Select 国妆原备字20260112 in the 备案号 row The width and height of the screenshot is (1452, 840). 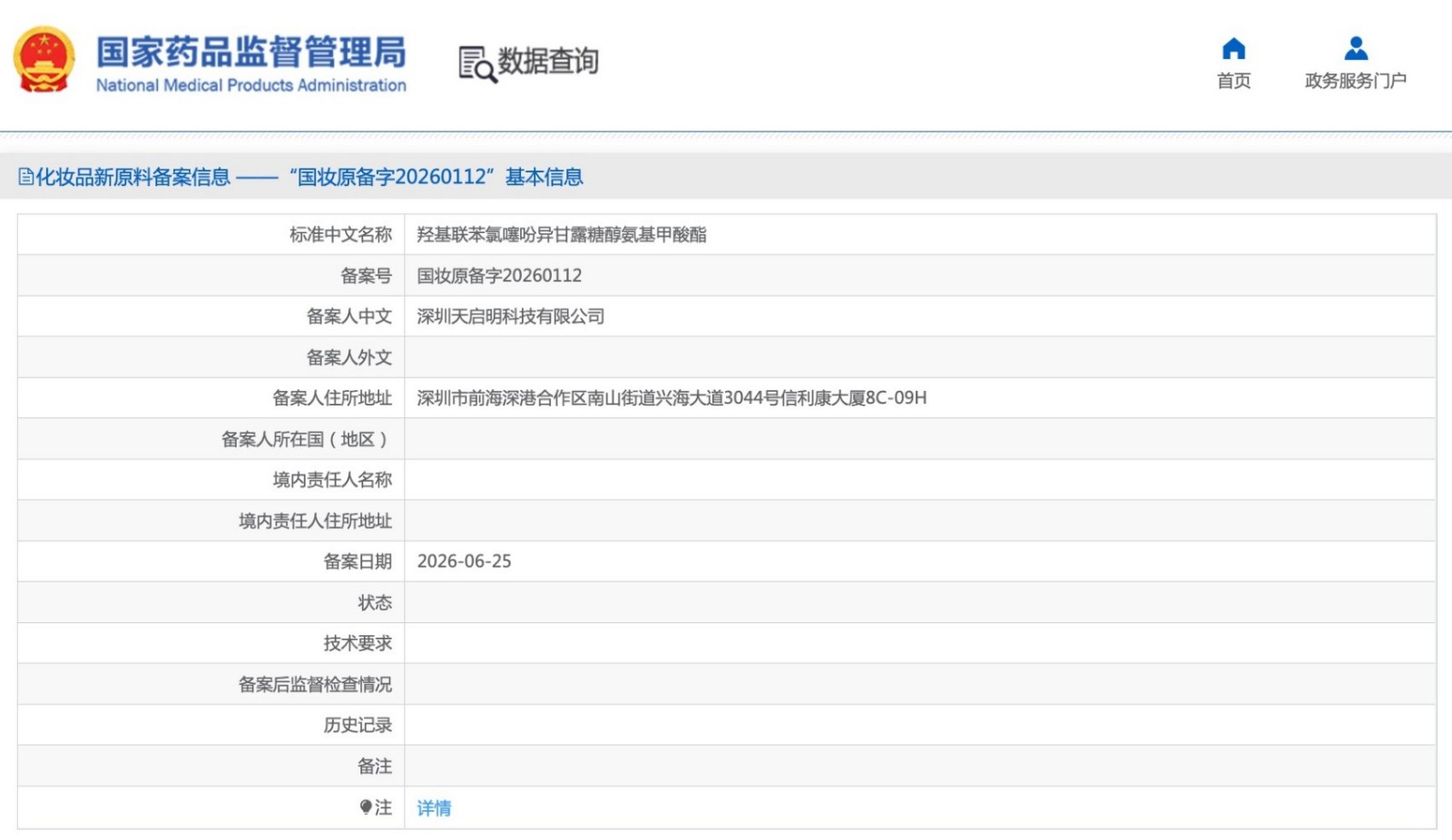pyautogui.click(x=499, y=276)
